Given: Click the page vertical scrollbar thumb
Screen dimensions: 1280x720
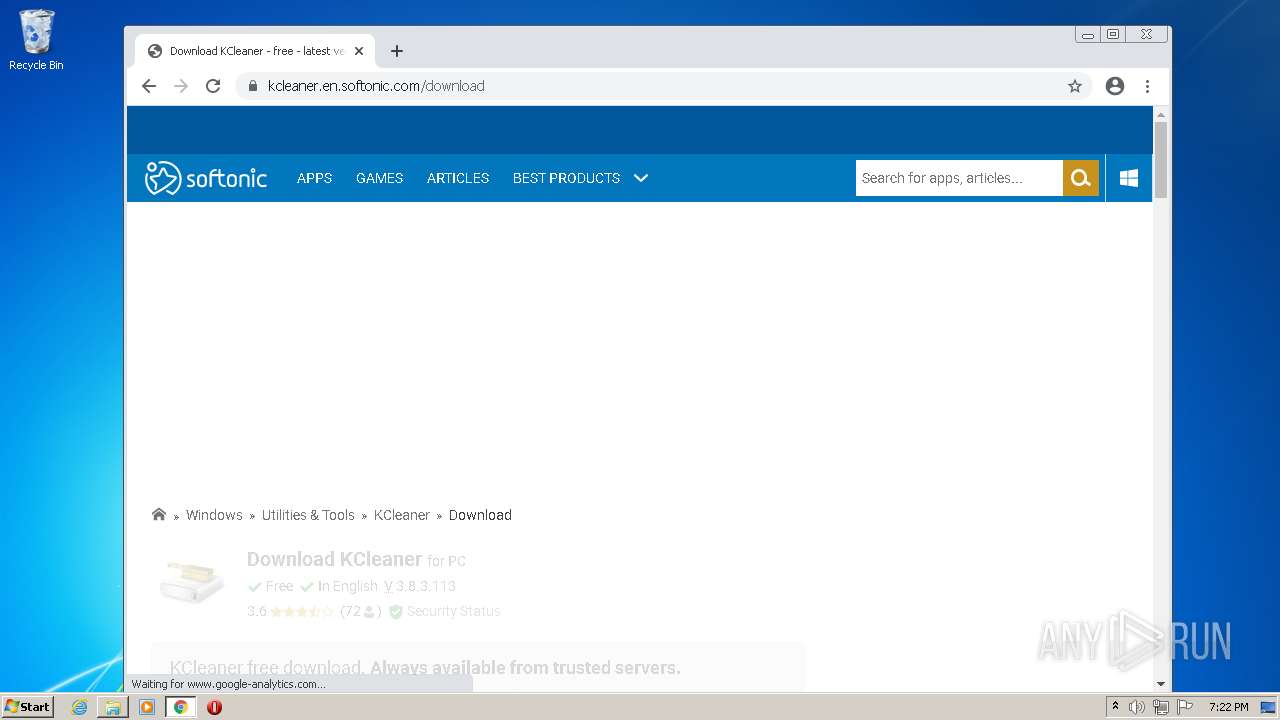Looking at the screenshot, I should [x=1161, y=160].
